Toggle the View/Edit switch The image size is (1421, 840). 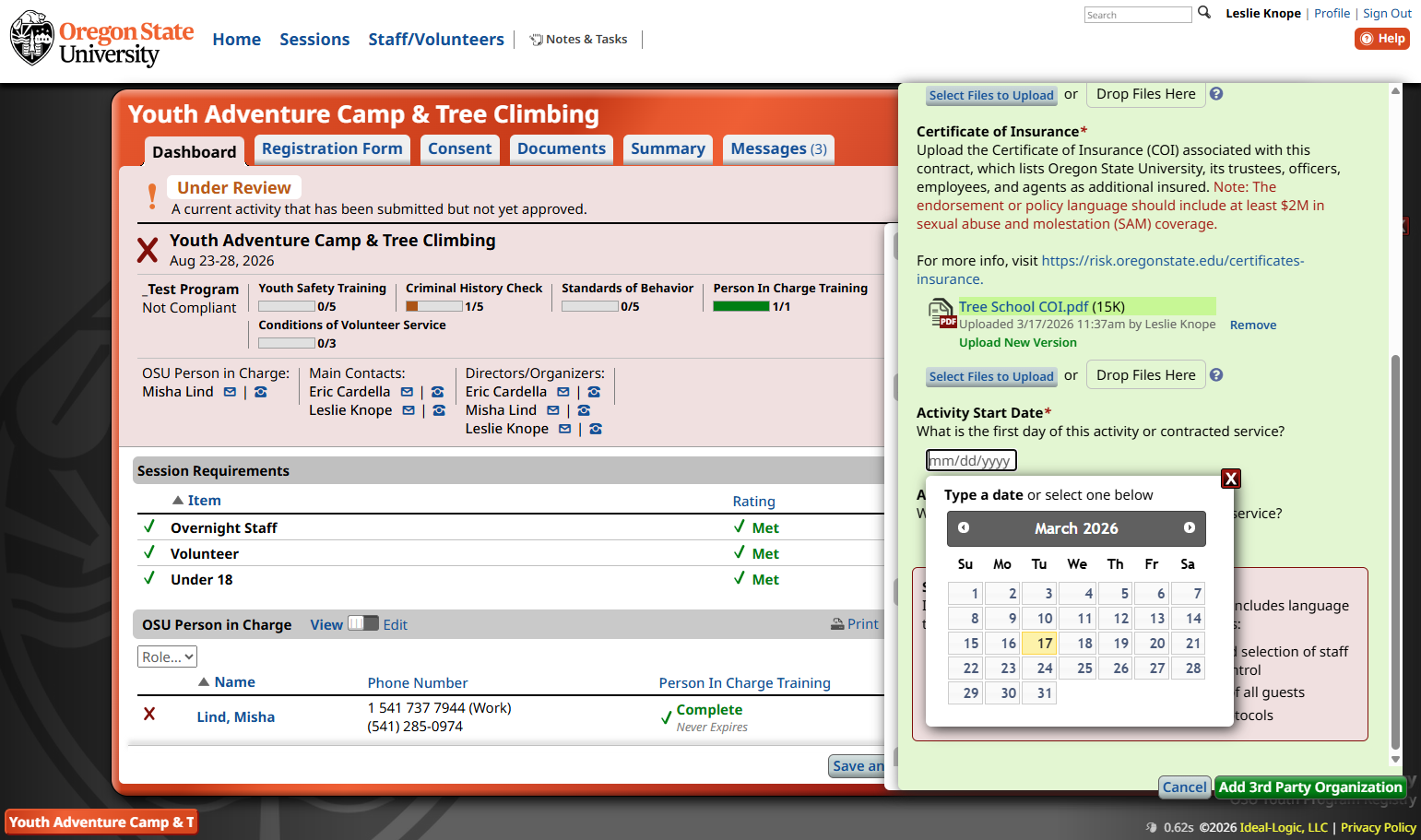[363, 623]
